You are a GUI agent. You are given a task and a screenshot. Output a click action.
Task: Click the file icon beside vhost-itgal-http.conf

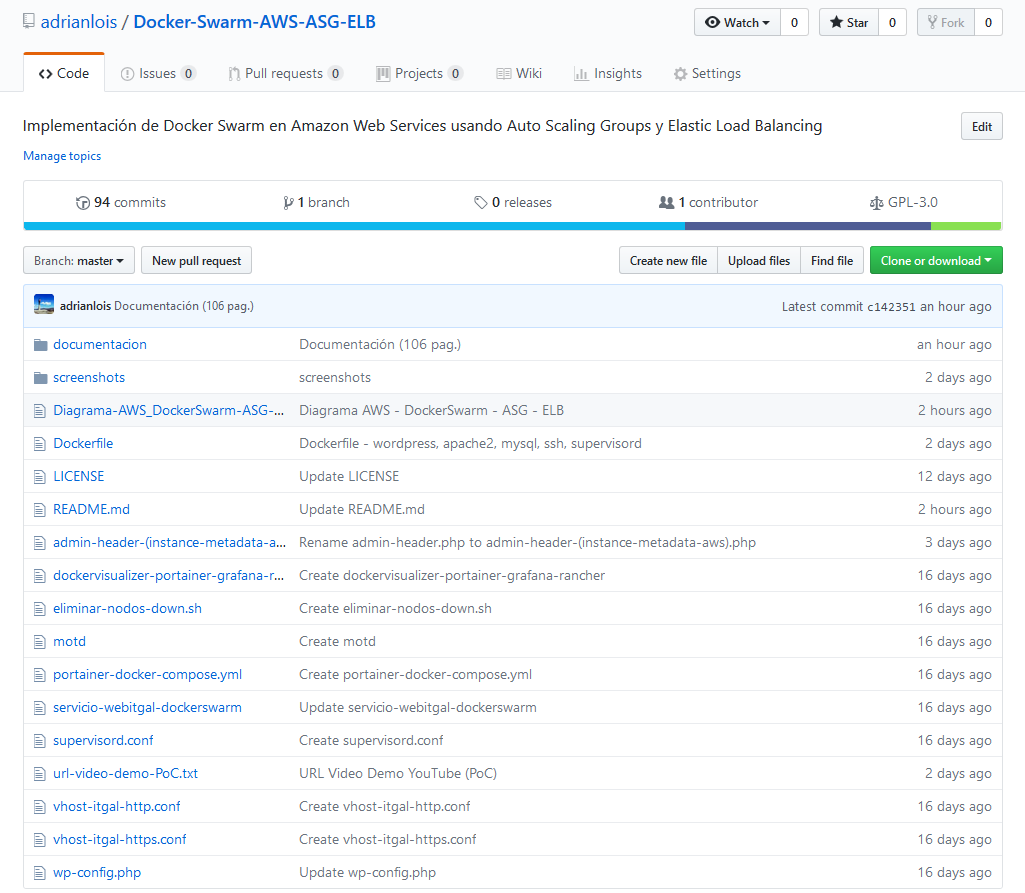pyautogui.click(x=40, y=807)
